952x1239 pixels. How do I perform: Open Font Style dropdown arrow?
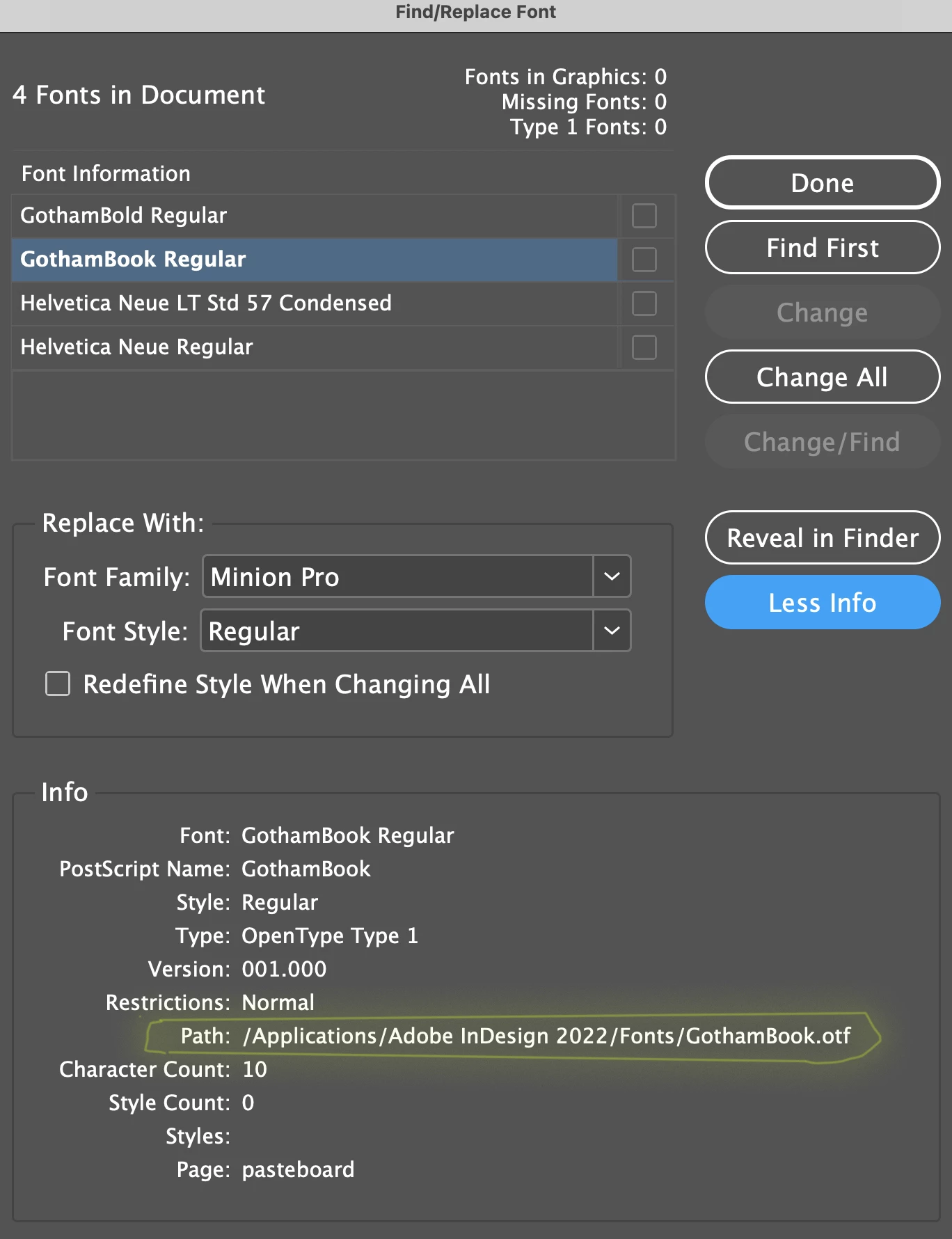click(x=612, y=631)
